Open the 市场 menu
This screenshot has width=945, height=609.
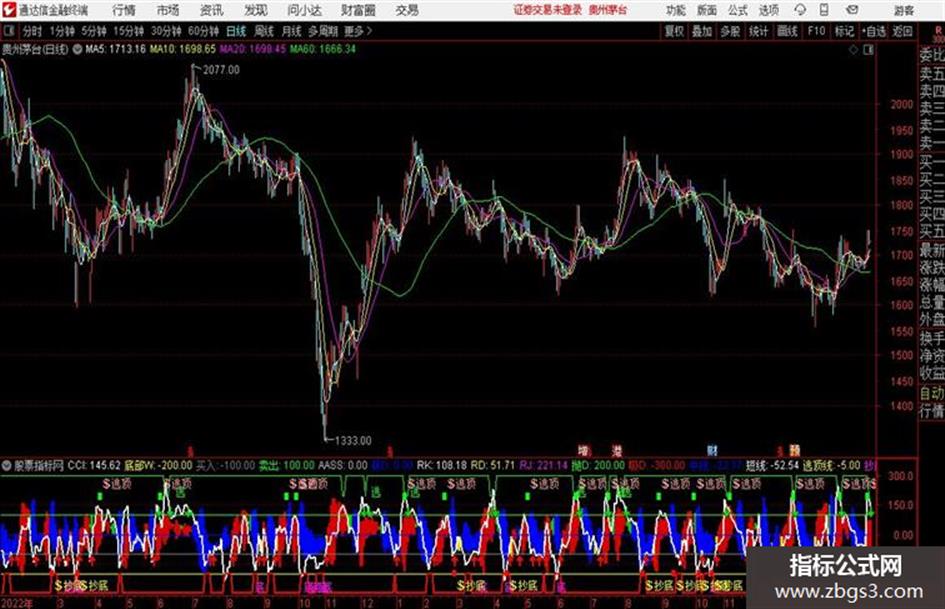pos(168,10)
